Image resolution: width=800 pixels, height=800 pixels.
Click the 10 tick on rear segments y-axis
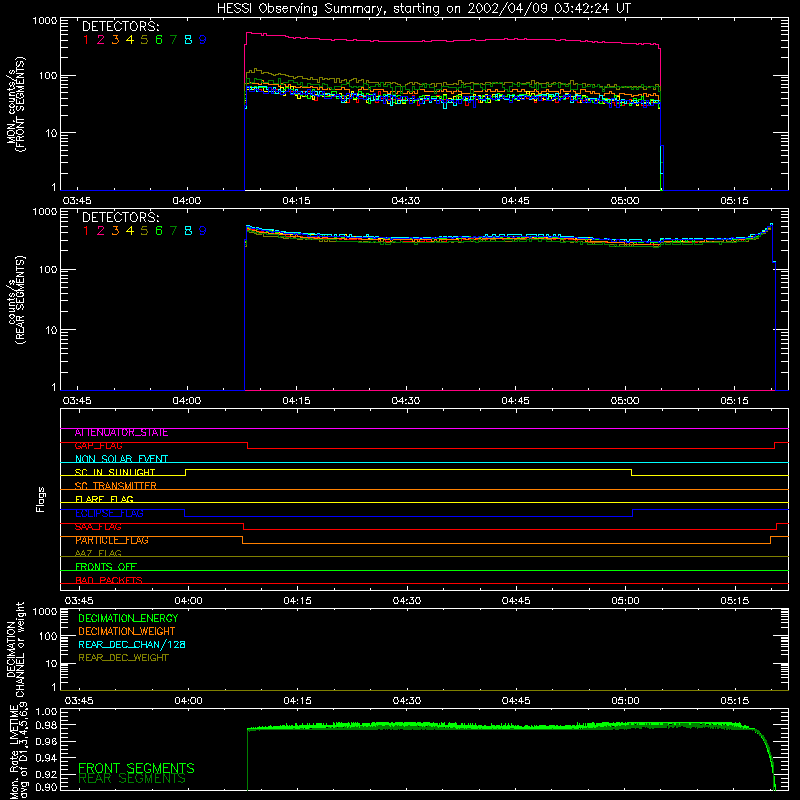tap(51, 330)
